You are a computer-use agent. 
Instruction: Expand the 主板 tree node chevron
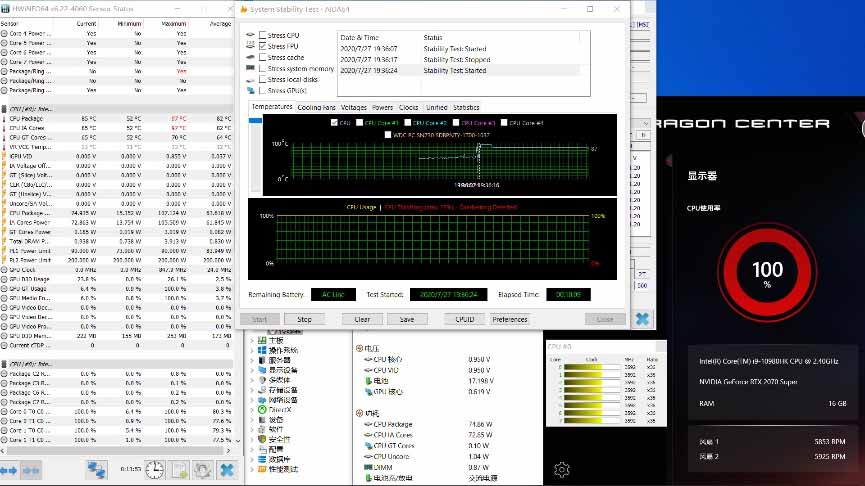tap(253, 340)
